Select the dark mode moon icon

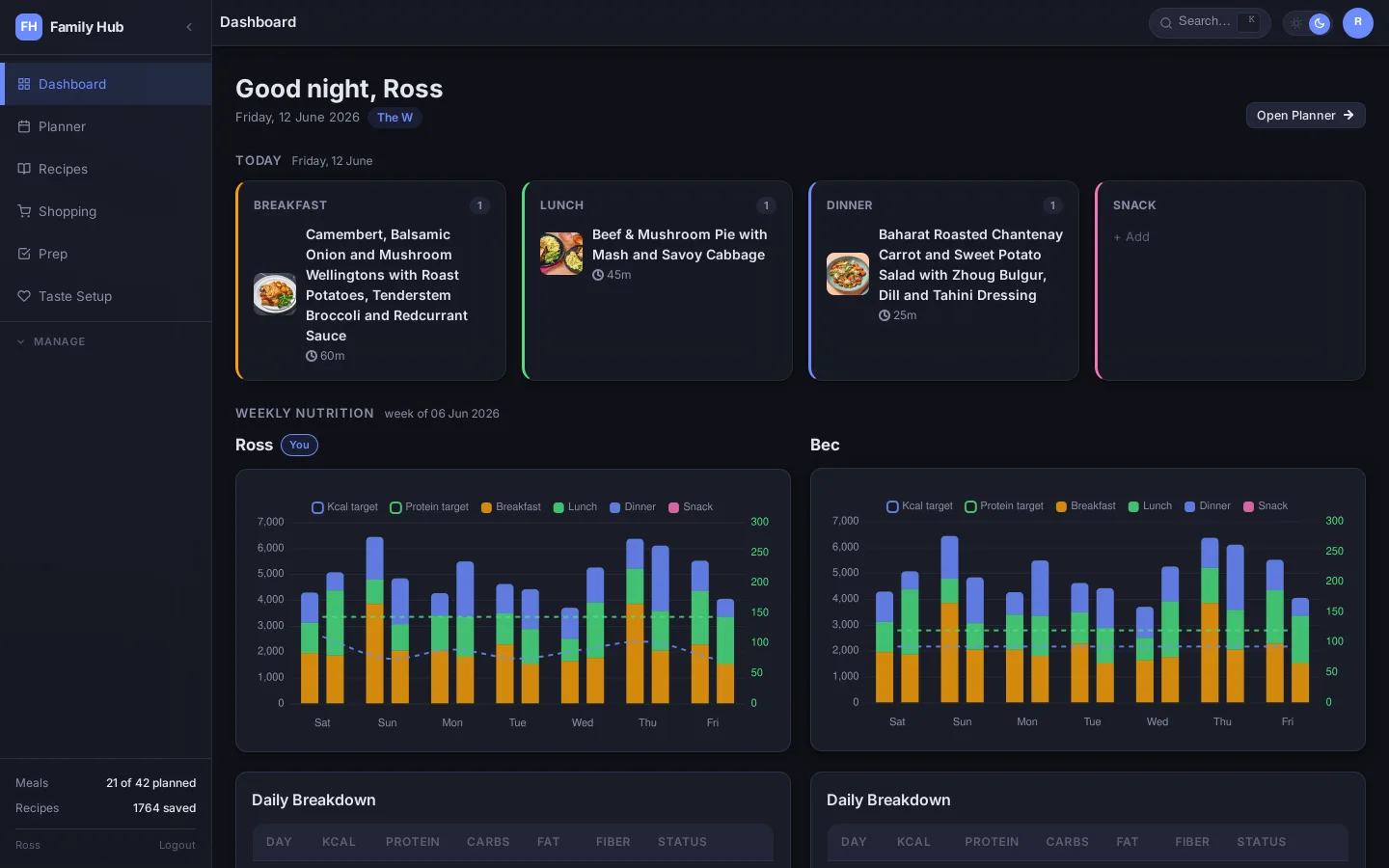pyautogui.click(x=1320, y=23)
